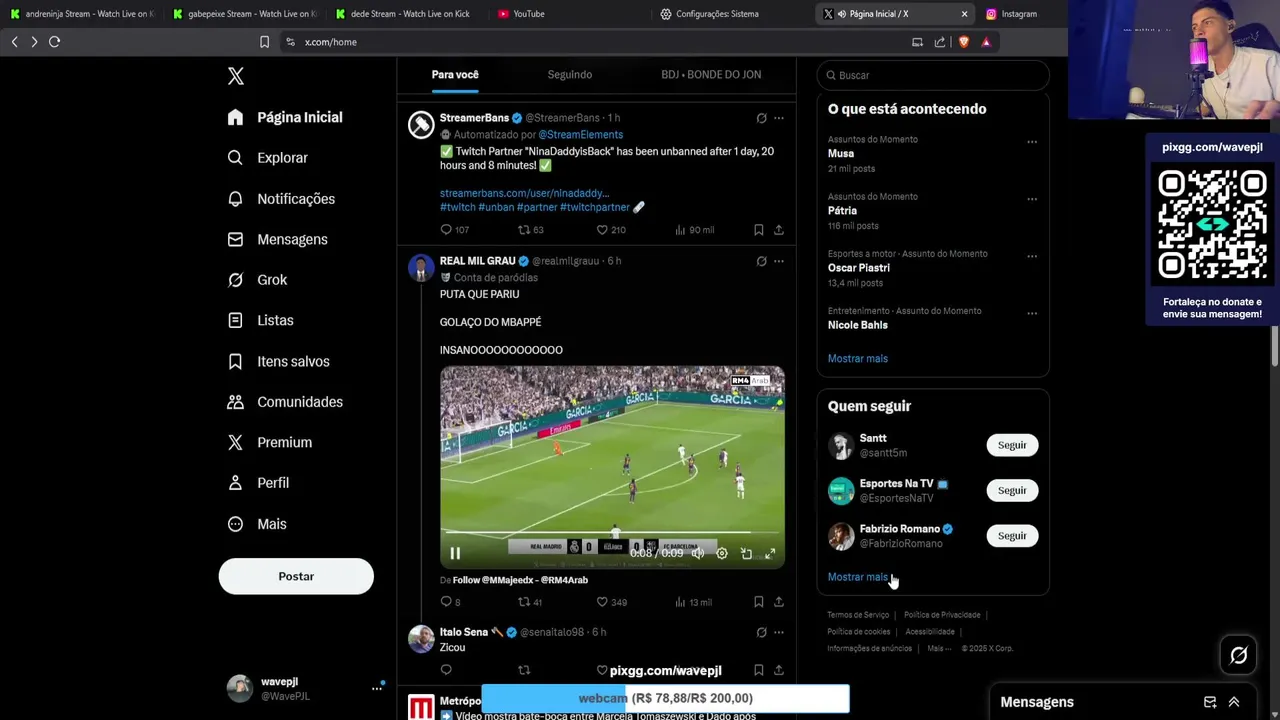The width and height of the screenshot is (1280, 720).
Task: Open options for Oscar Piastri trend
Action: 1032,256
